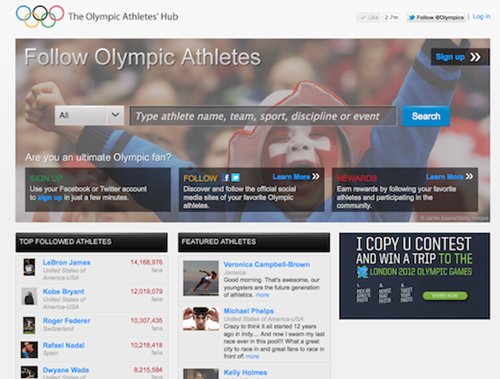
Task: Expand Michael Phelps's post with more link
Action: [252, 356]
